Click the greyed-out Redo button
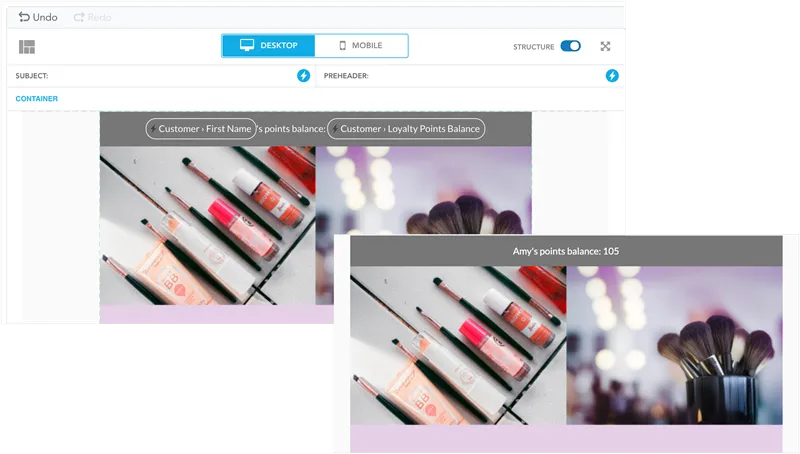 coord(92,17)
